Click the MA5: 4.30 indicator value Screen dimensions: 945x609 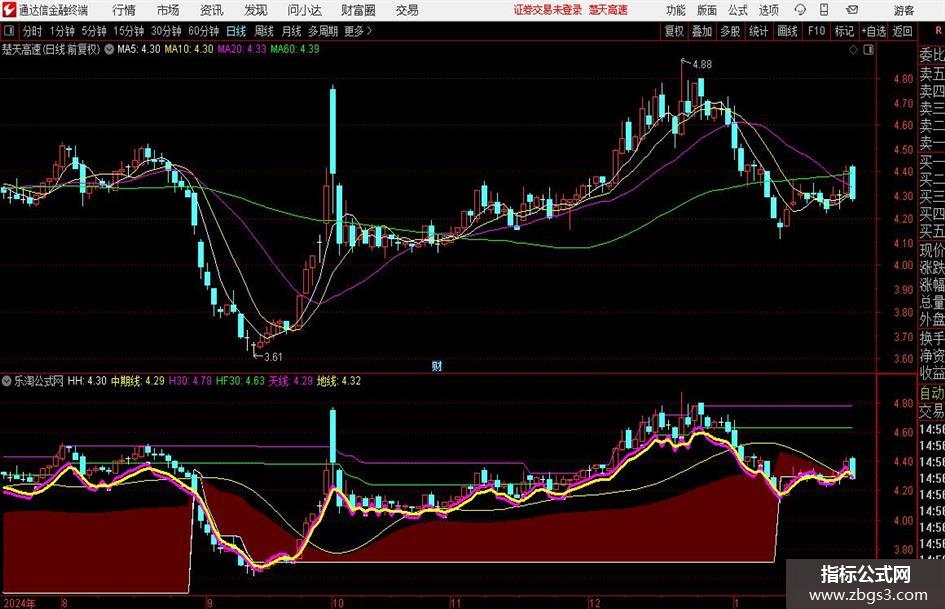tap(139, 49)
